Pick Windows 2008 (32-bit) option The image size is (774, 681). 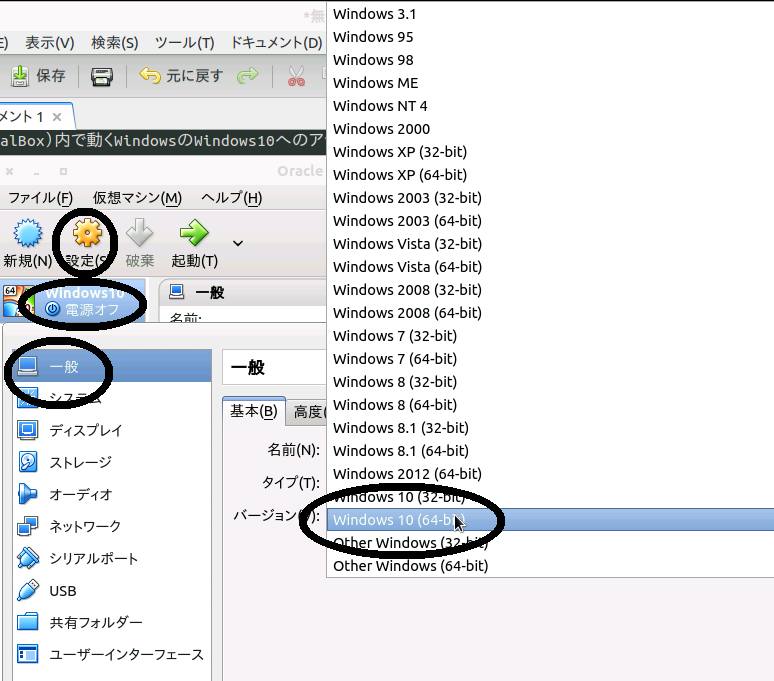coord(550,290)
